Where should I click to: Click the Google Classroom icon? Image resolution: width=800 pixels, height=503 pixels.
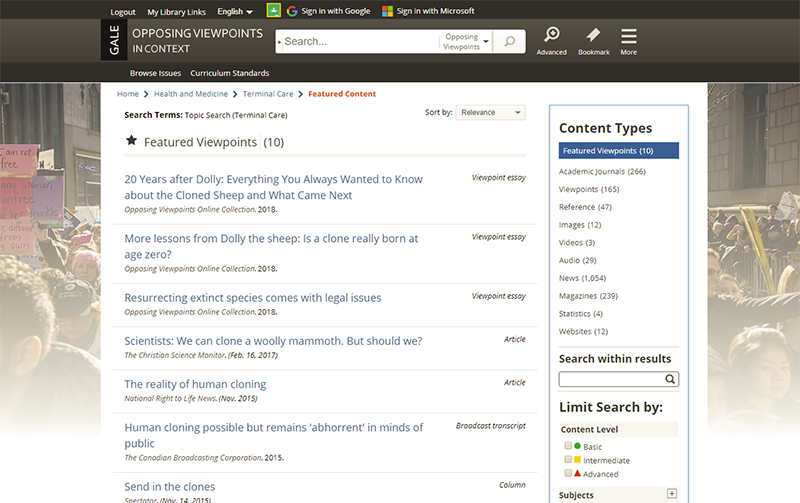tap(273, 10)
